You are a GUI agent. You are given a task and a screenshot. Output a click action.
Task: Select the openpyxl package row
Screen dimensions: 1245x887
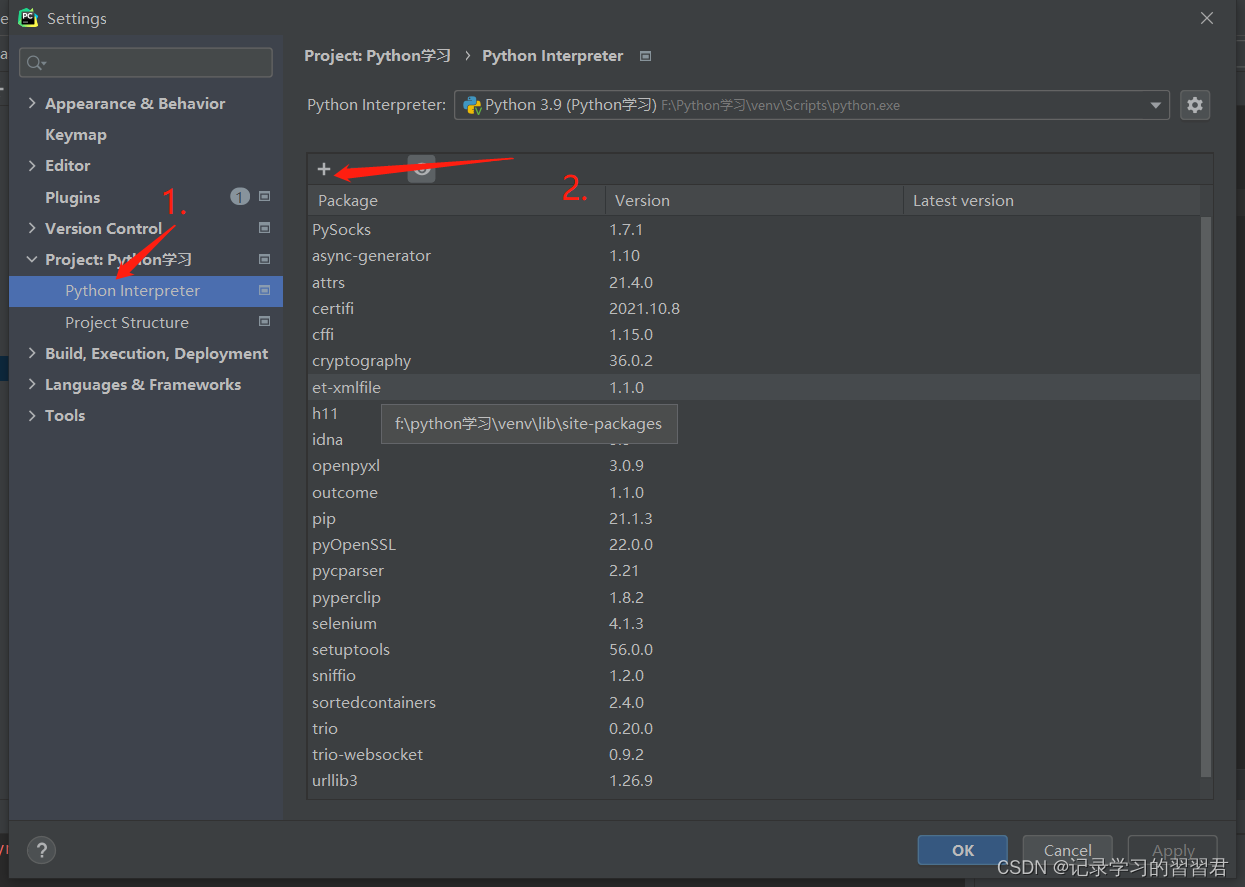[754, 466]
